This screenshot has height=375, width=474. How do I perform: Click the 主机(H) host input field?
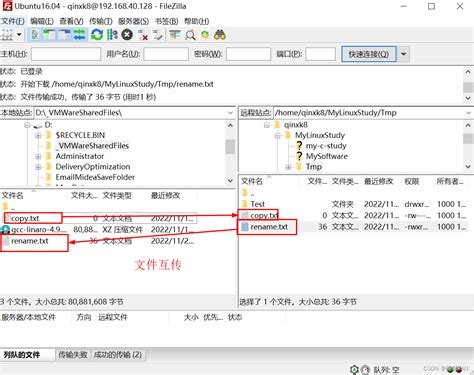pos(66,54)
